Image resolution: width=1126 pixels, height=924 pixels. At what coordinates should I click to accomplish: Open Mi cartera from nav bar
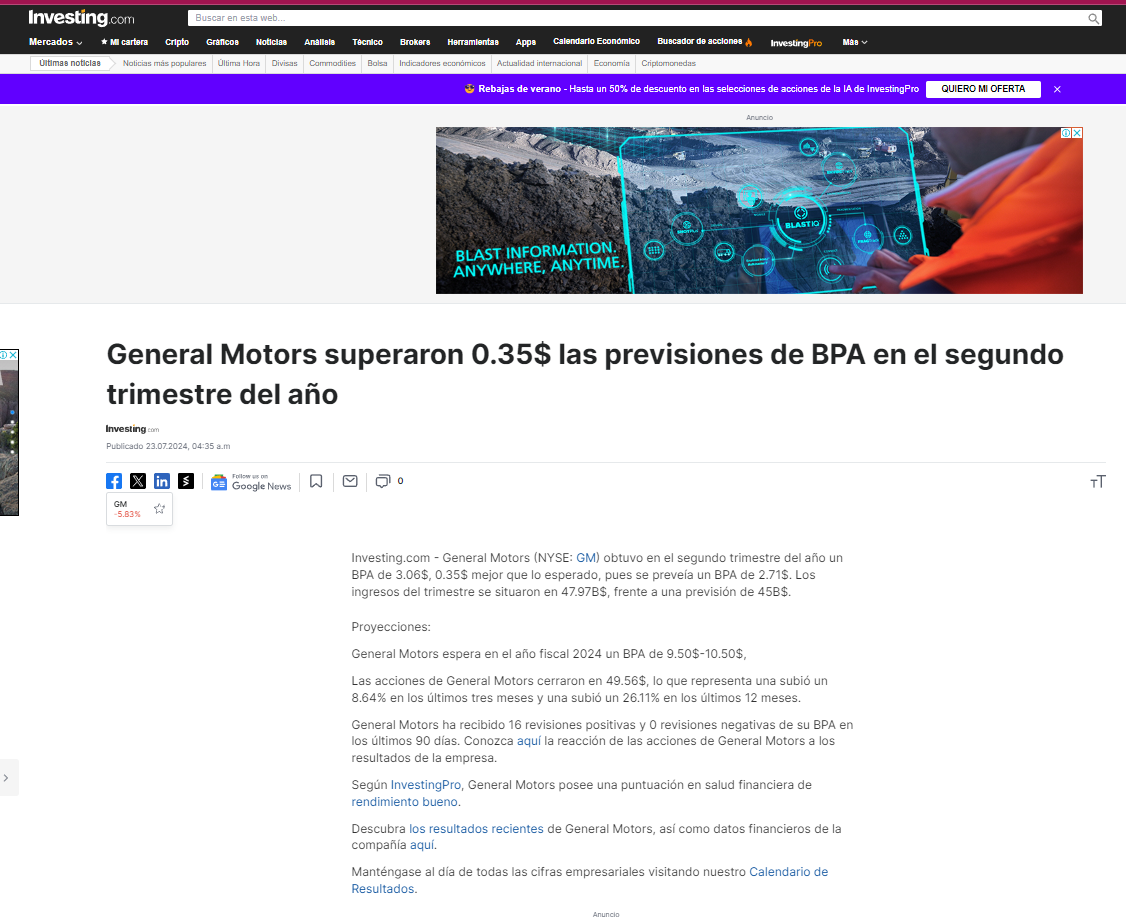124,42
